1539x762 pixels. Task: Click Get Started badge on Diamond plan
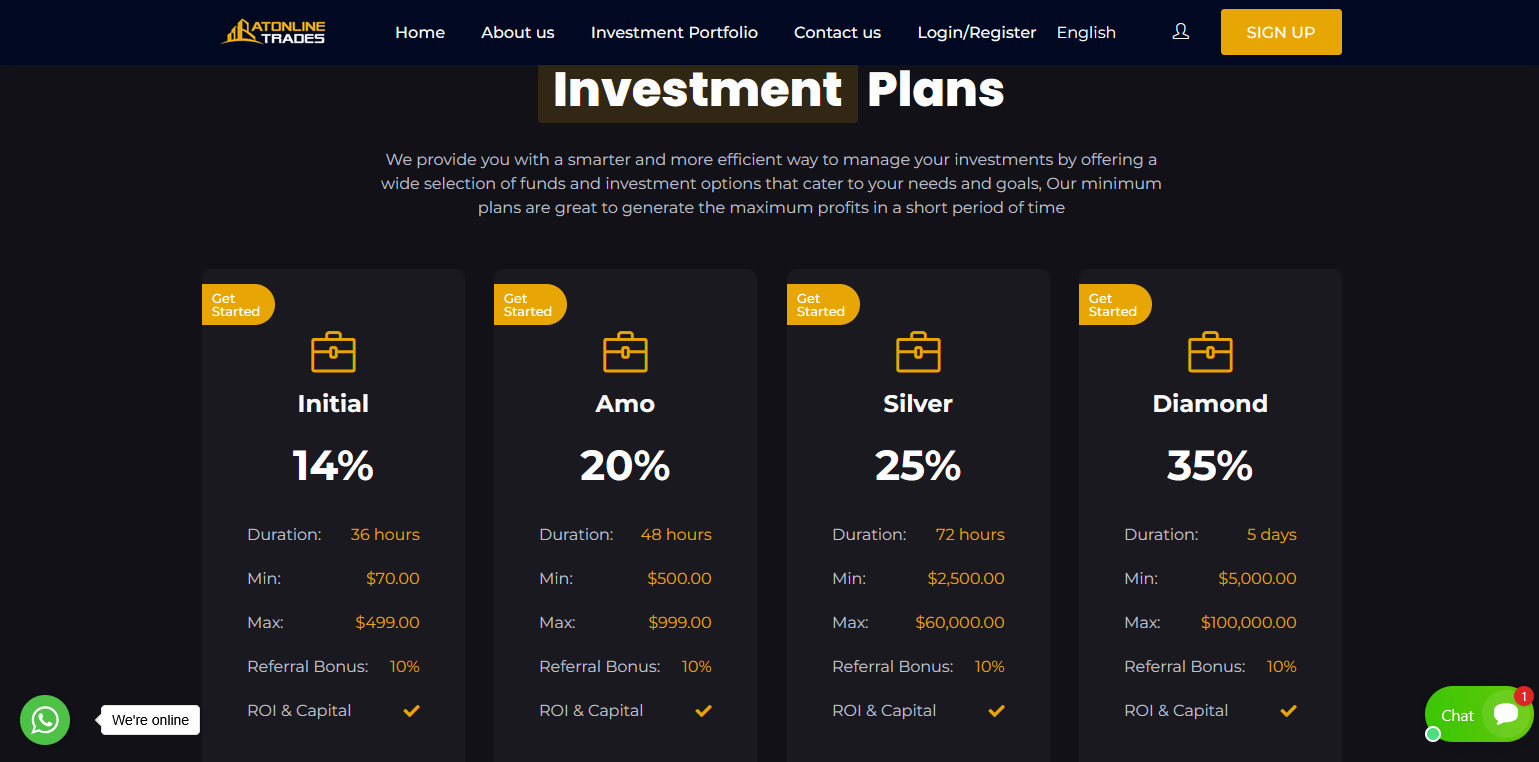tap(1115, 305)
